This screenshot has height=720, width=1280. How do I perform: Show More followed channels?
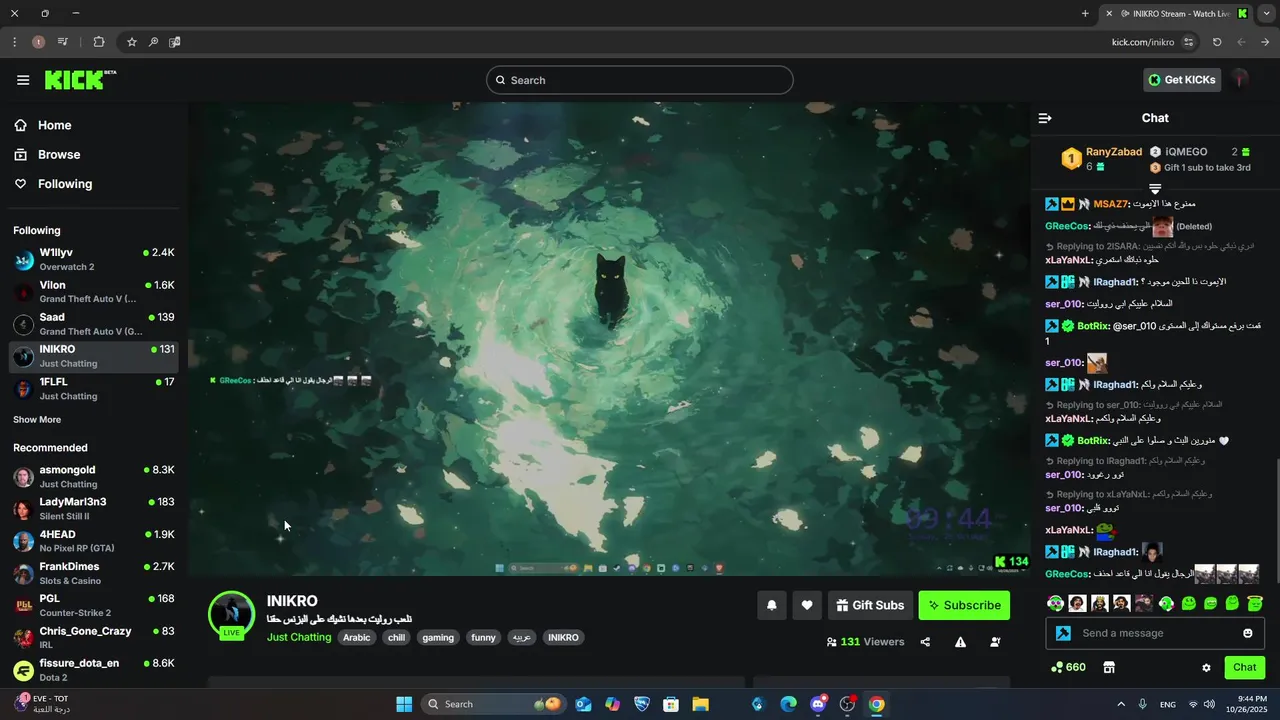[37, 420]
